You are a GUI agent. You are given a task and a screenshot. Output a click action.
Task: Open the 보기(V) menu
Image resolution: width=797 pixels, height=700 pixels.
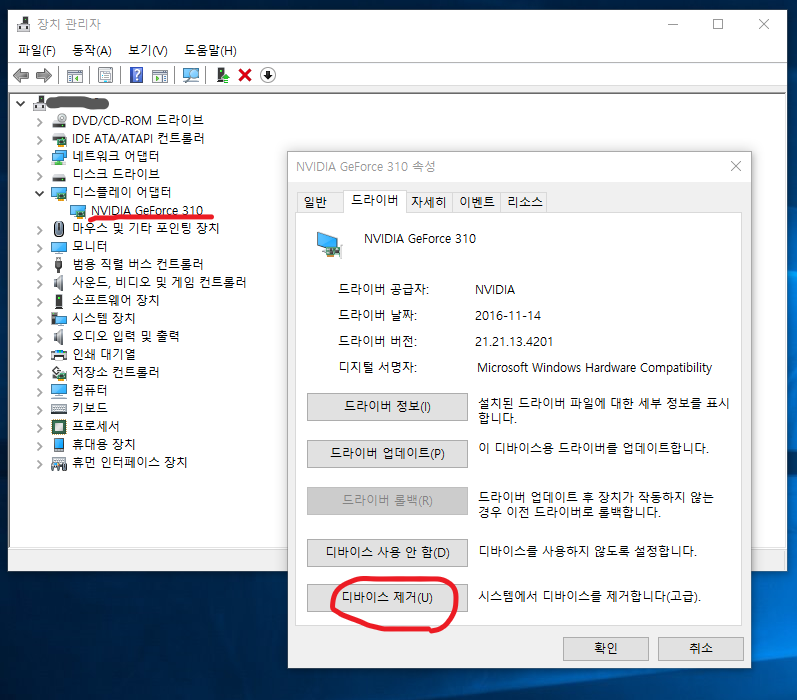(147, 50)
